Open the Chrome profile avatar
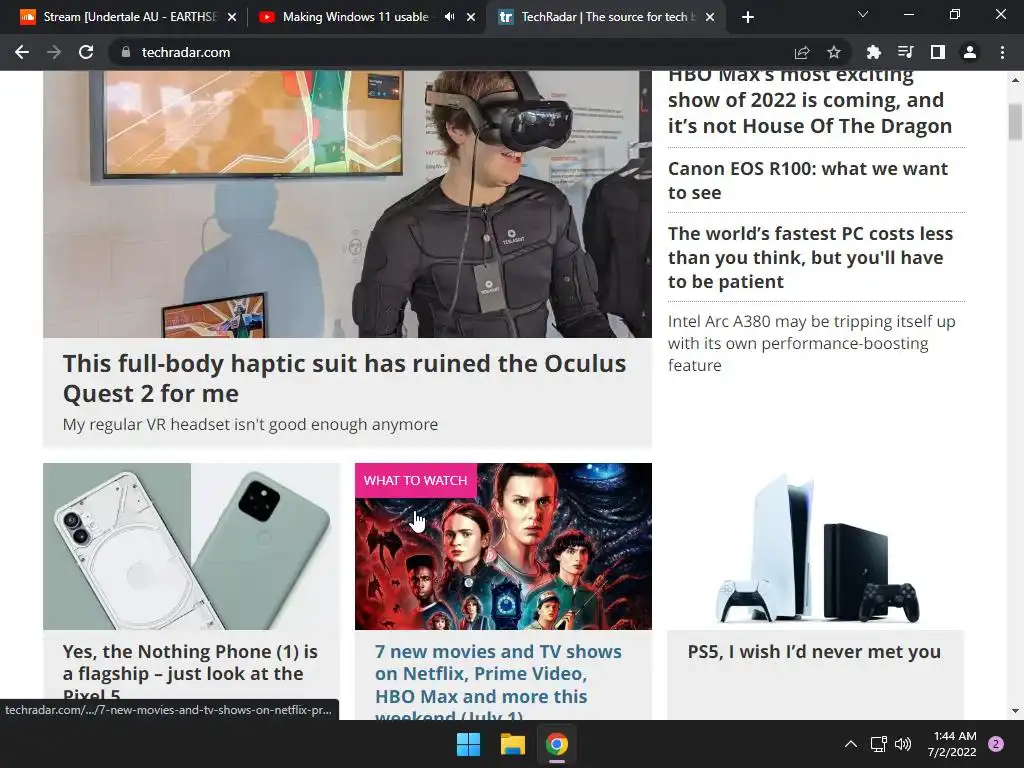The width and height of the screenshot is (1024, 768). click(x=970, y=52)
